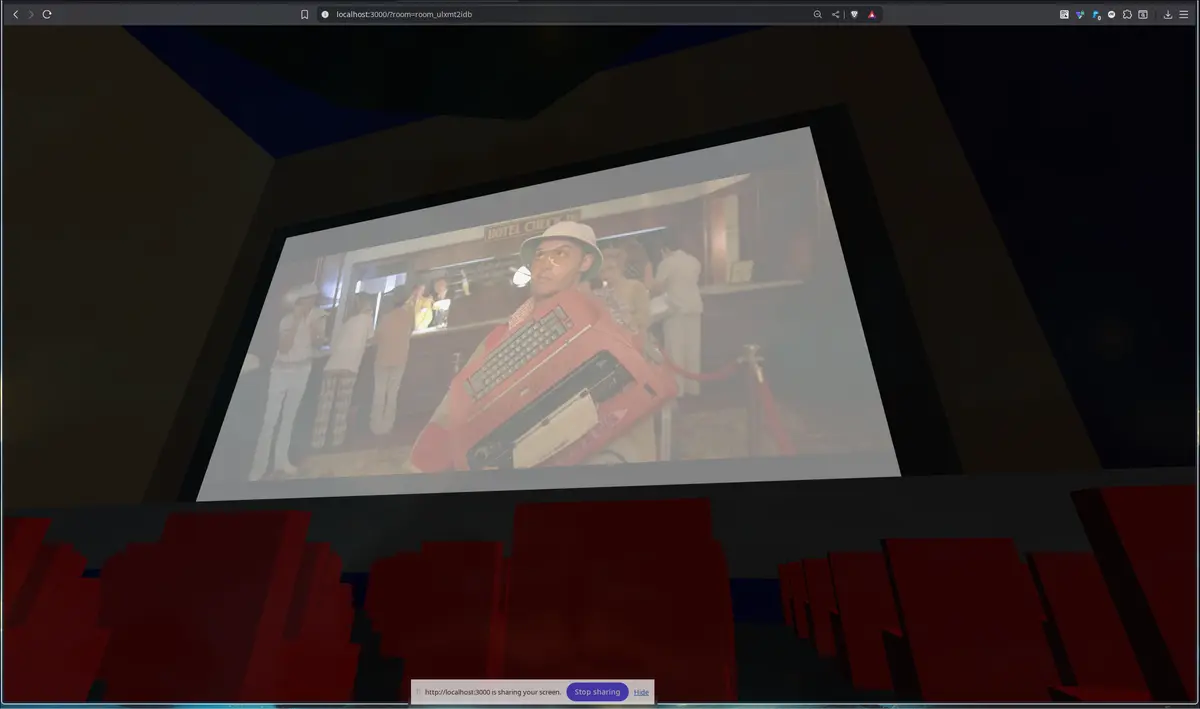Viewport: 1200px width, 709px height.
Task: Select the center red theater seat
Action: point(615,590)
